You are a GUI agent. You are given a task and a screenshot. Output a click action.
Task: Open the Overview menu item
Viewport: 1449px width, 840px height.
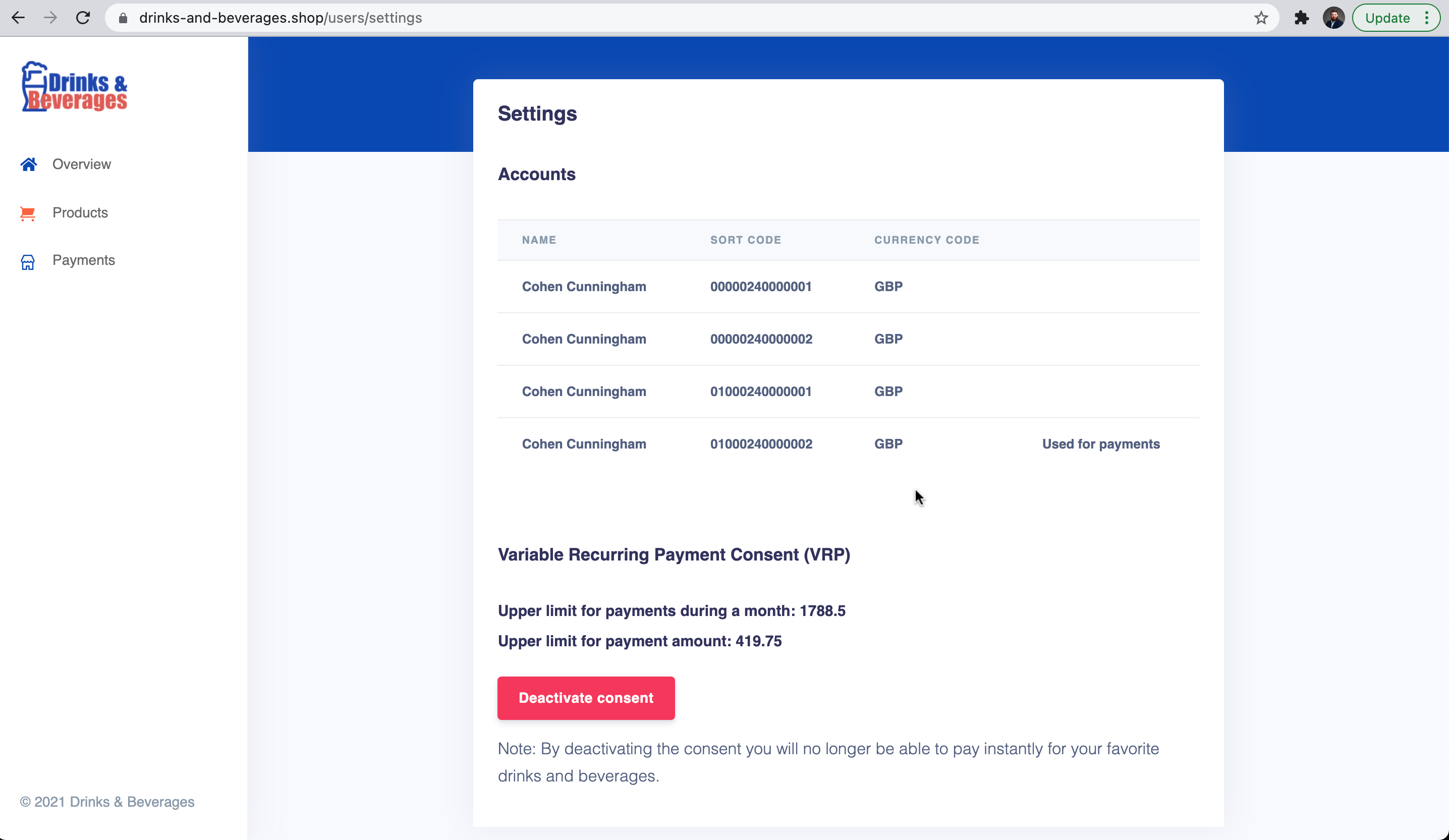click(x=82, y=164)
